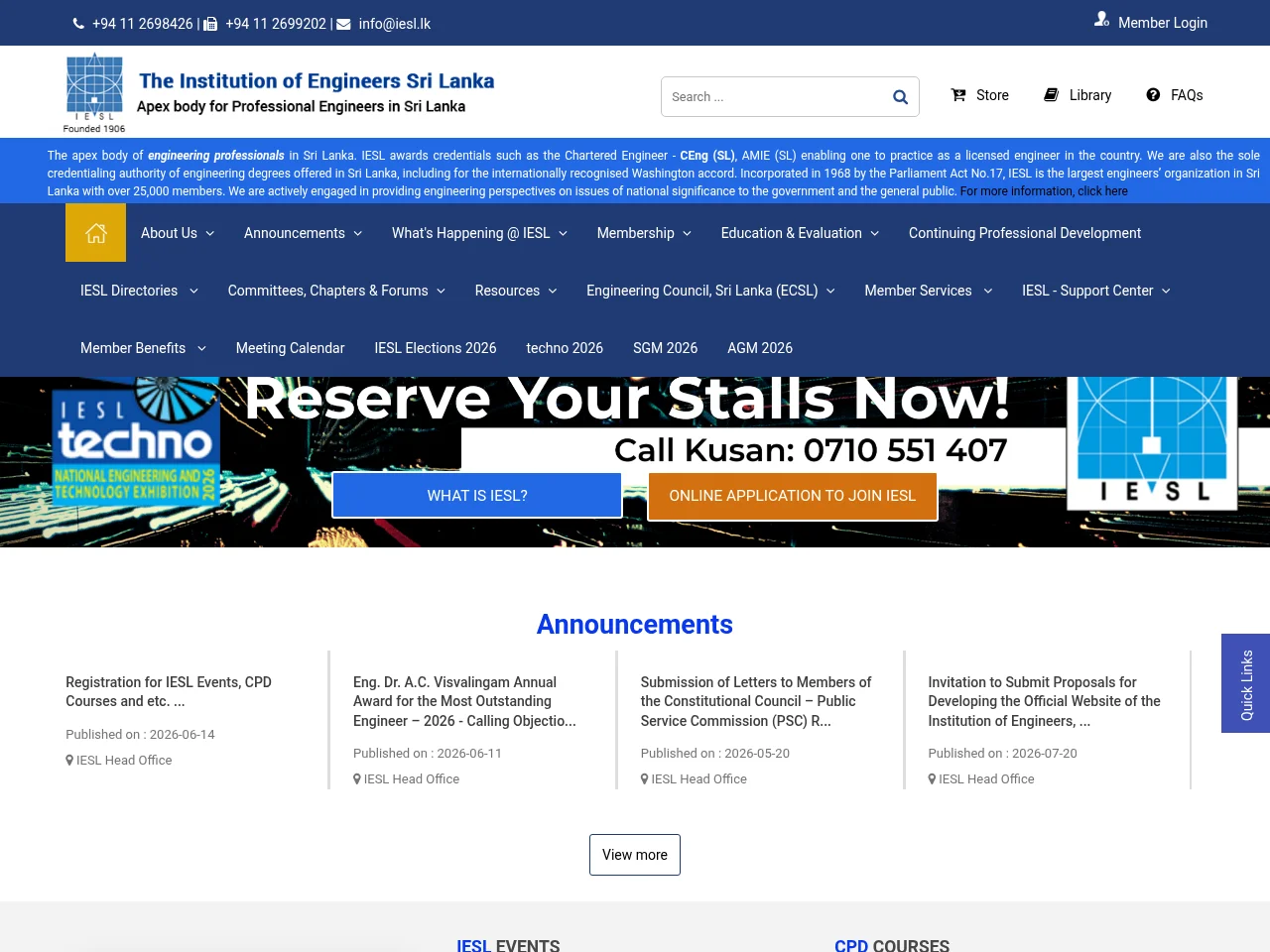This screenshot has height=952, width=1270.
Task: Open AGM 2026 menu item
Action: (760, 348)
